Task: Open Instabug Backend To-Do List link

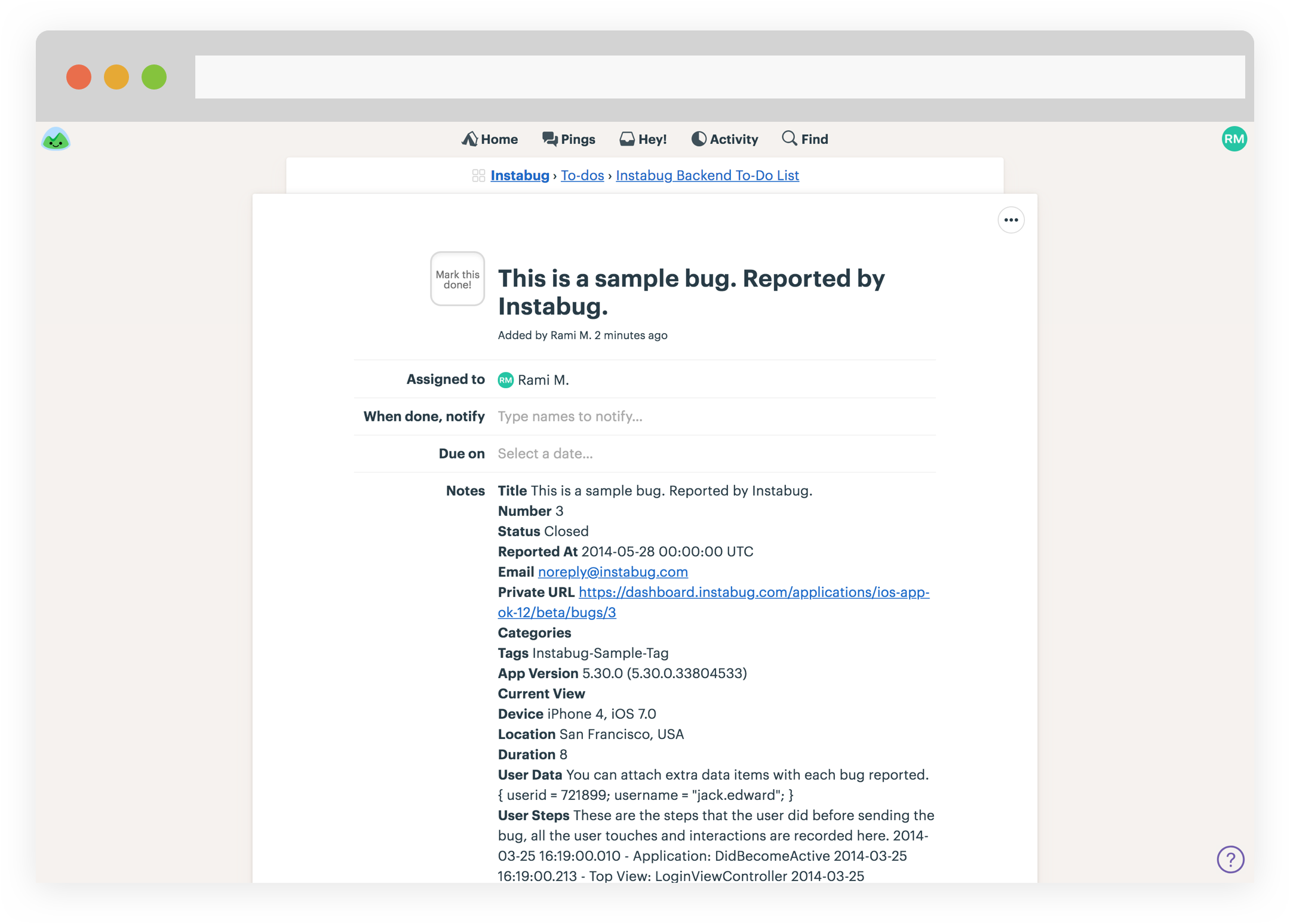Action: (x=707, y=175)
